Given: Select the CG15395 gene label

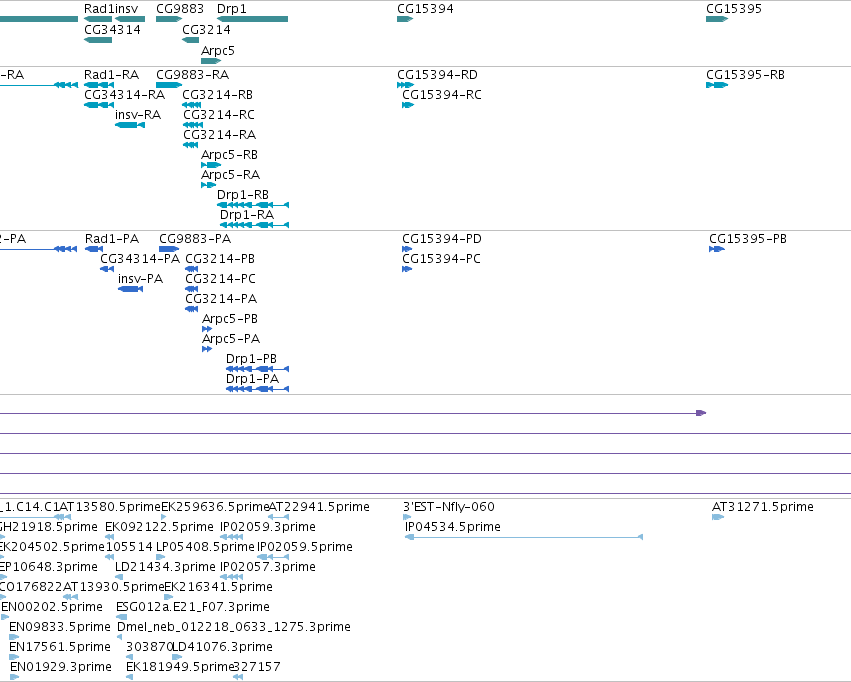Looking at the screenshot, I should point(734,9).
